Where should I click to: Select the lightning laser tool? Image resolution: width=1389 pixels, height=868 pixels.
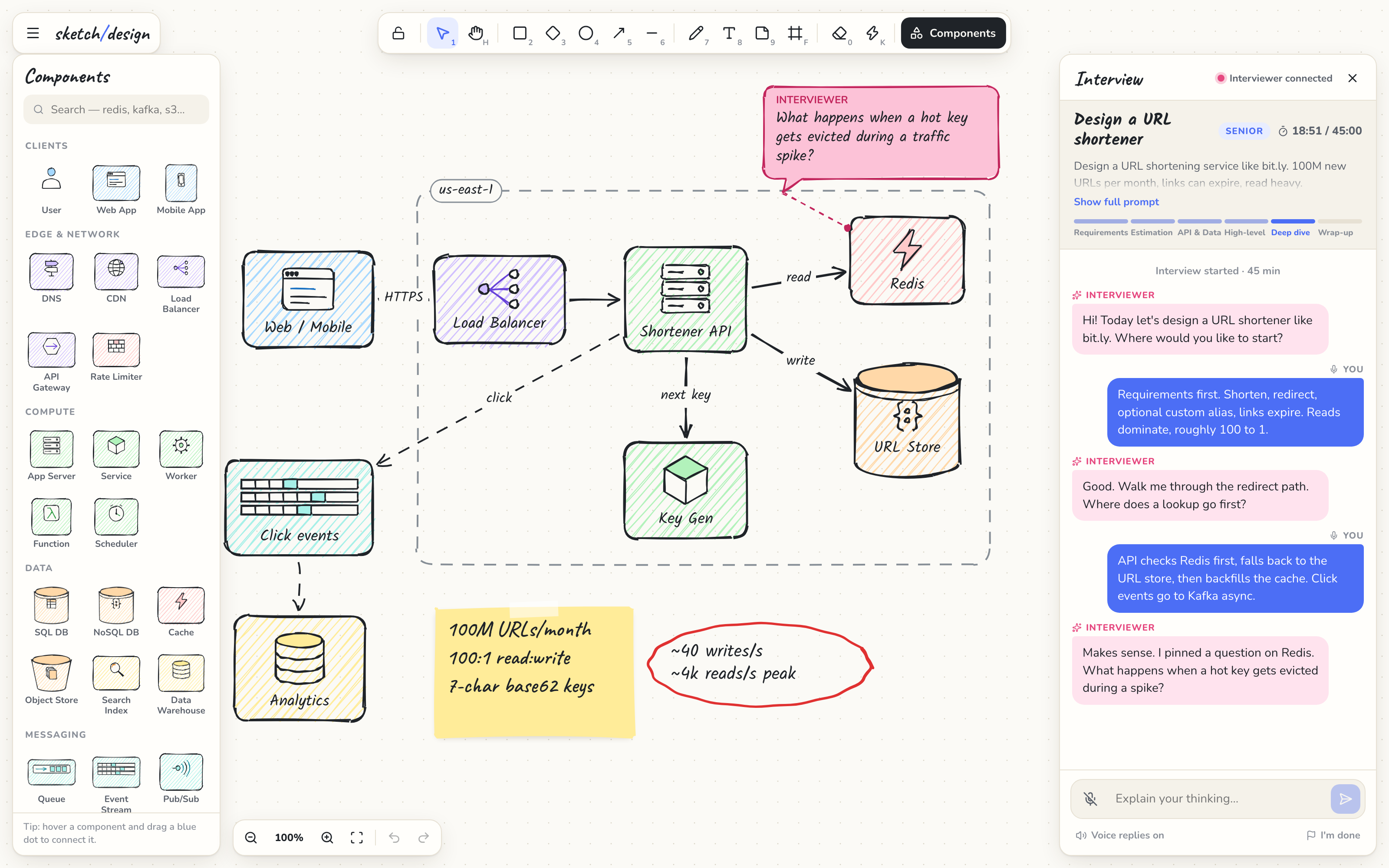pyautogui.click(x=873, y=33)
